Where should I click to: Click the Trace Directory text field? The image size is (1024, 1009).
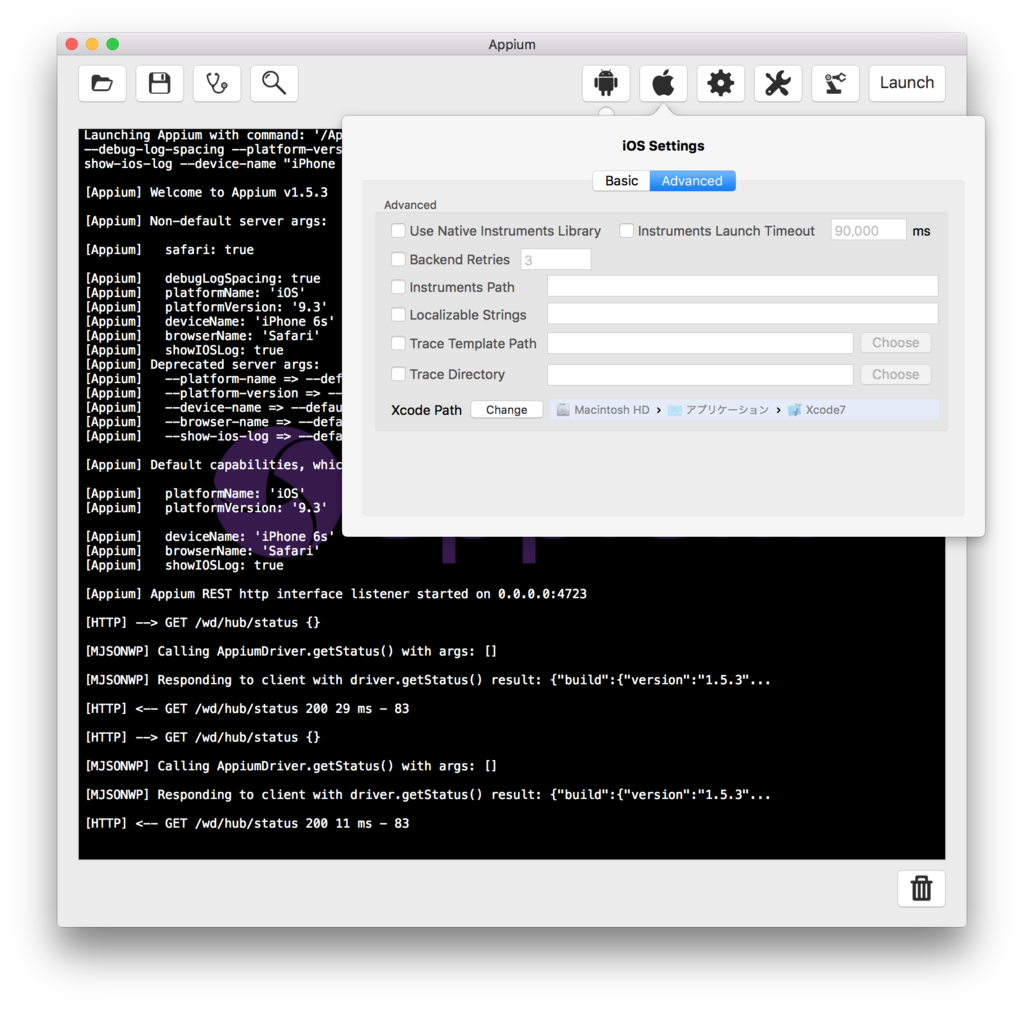[700, 374]
